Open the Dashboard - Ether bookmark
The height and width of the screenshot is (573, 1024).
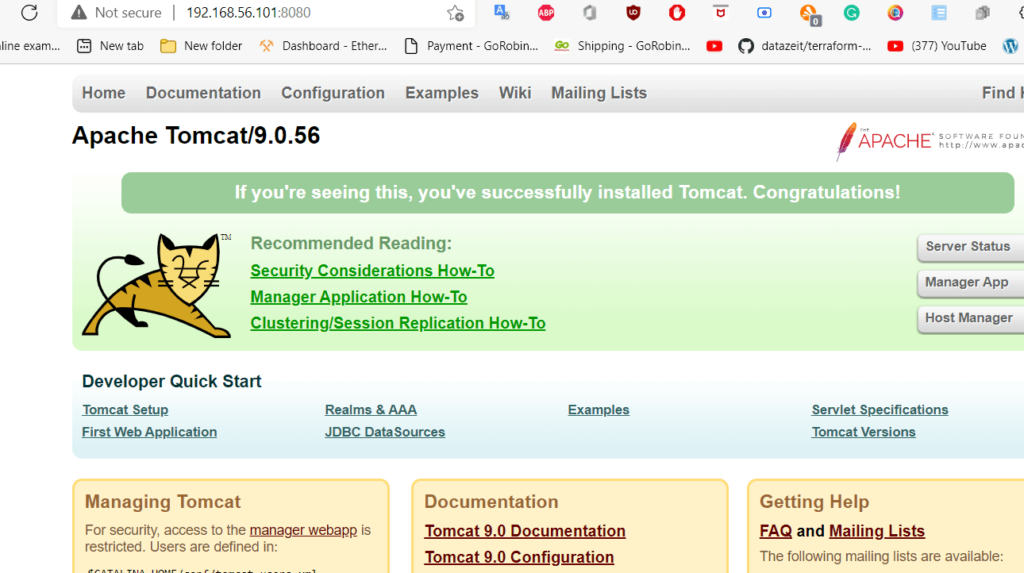(323, 46)
